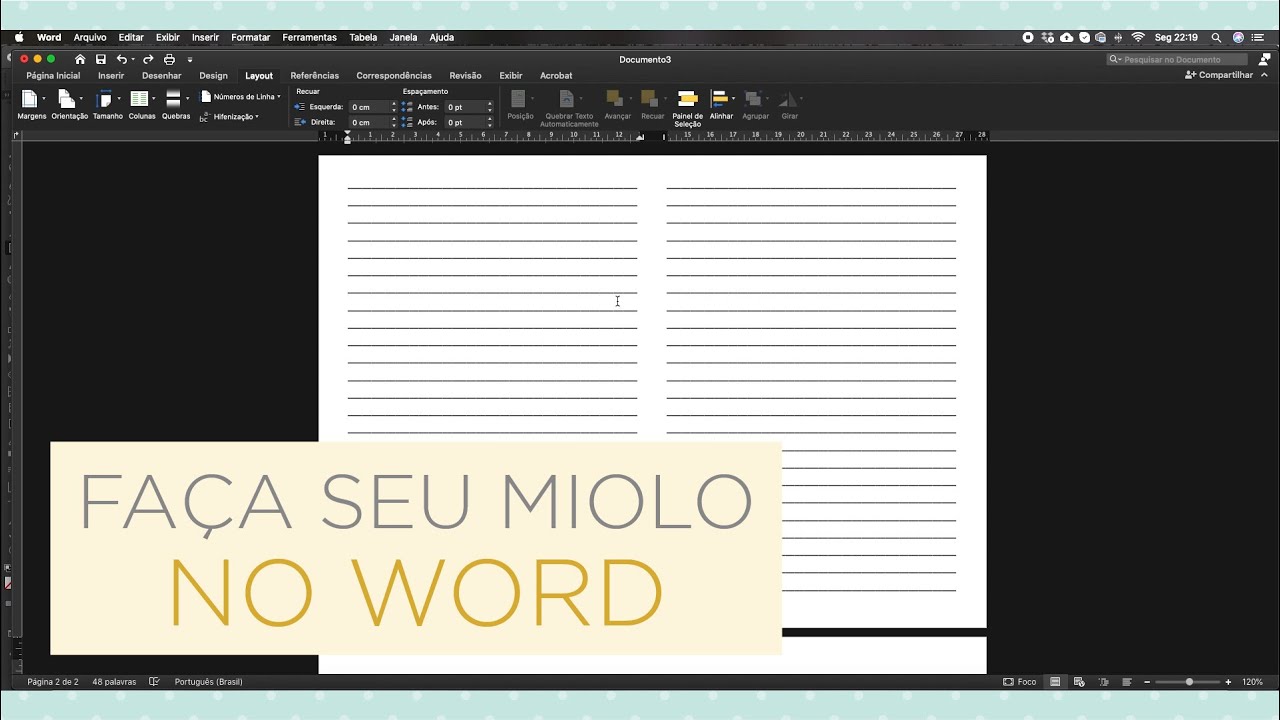The image size is (1280, 720).
Task: Redo the last action
Action: (148, 59)
